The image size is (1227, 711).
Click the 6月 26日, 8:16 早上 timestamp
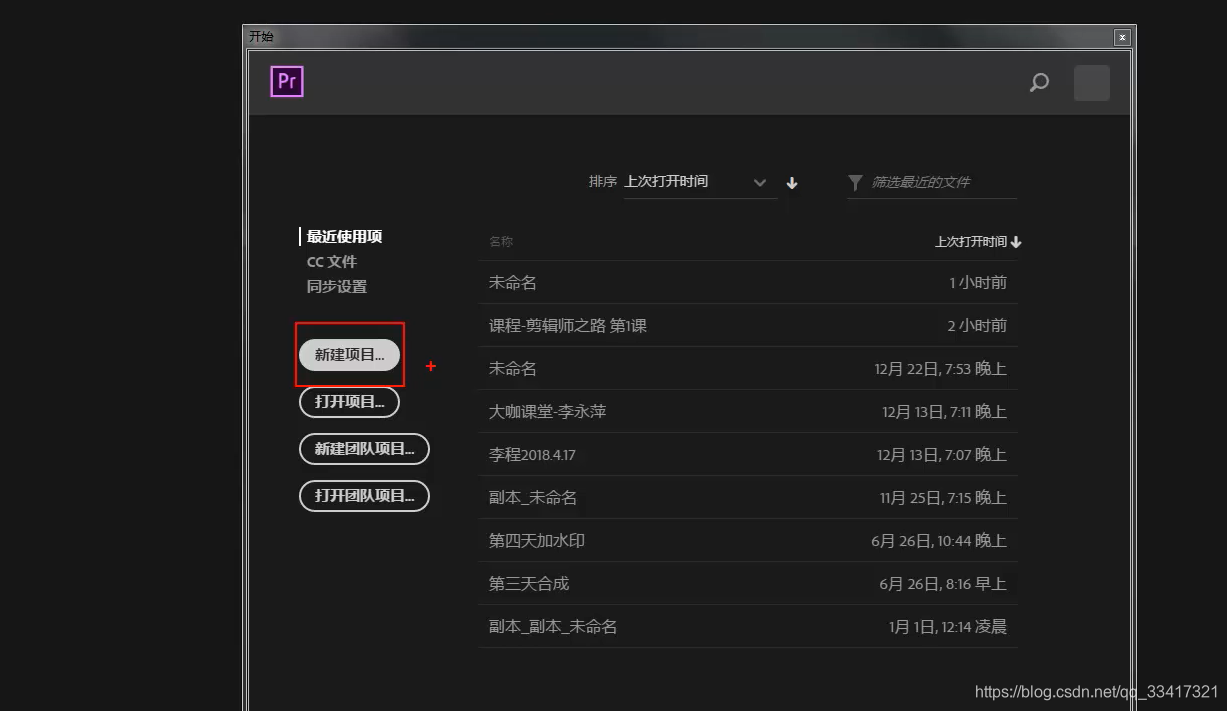point(943,584)
